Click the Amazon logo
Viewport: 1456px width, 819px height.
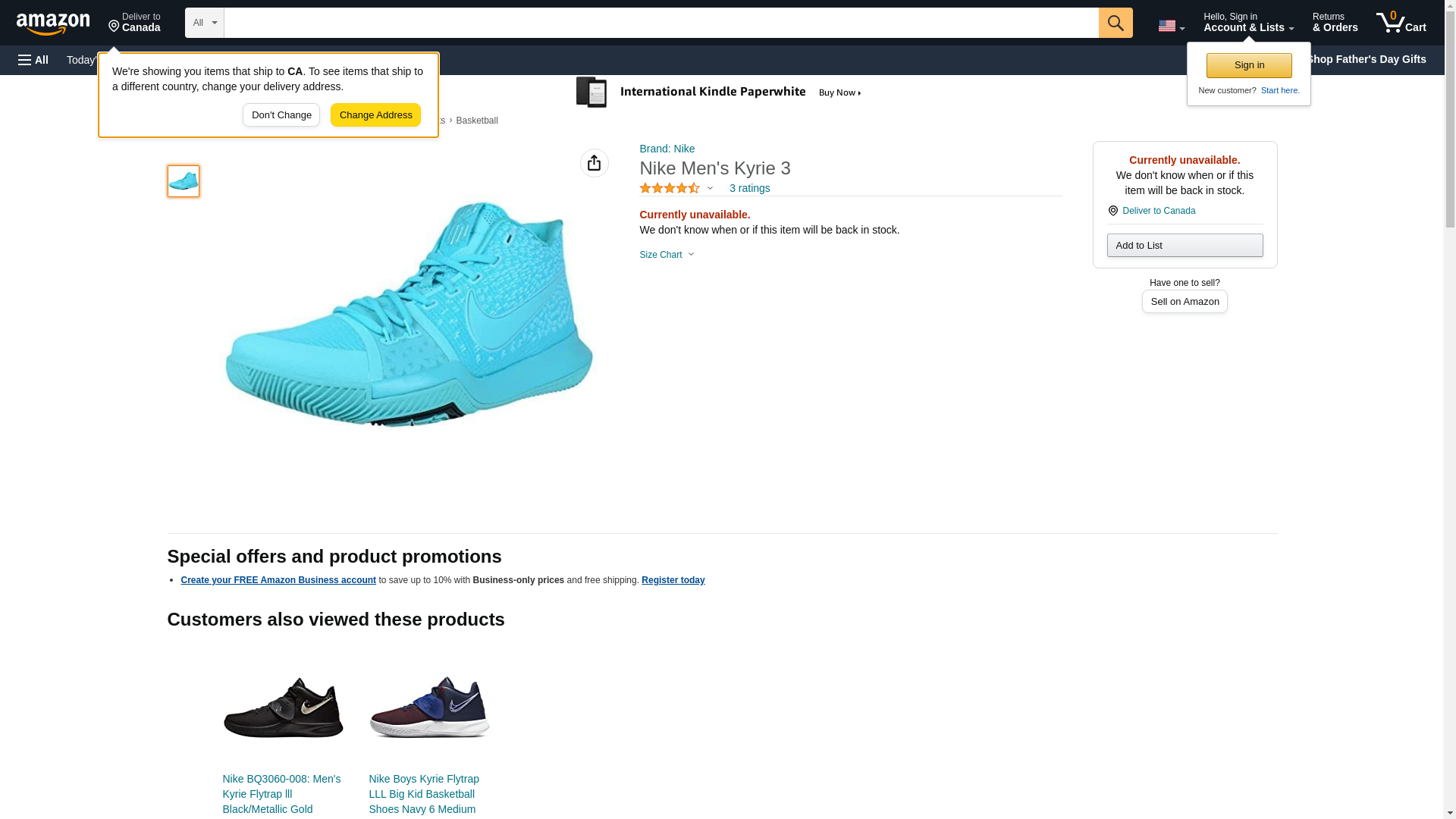tap(53, 24)
